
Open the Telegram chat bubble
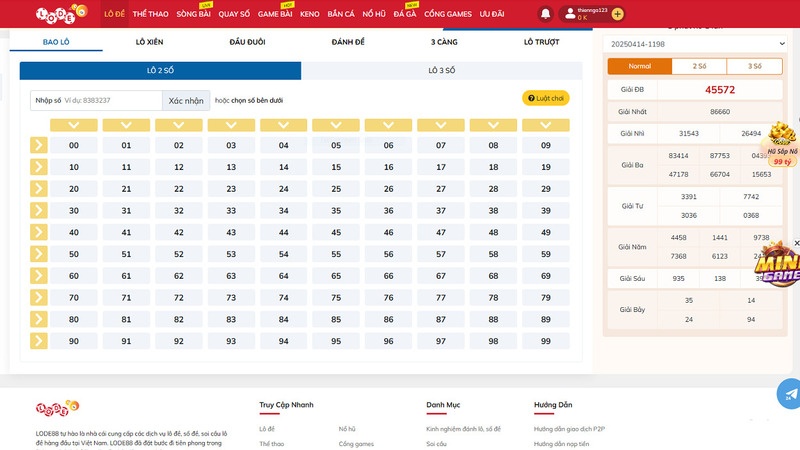790,393
